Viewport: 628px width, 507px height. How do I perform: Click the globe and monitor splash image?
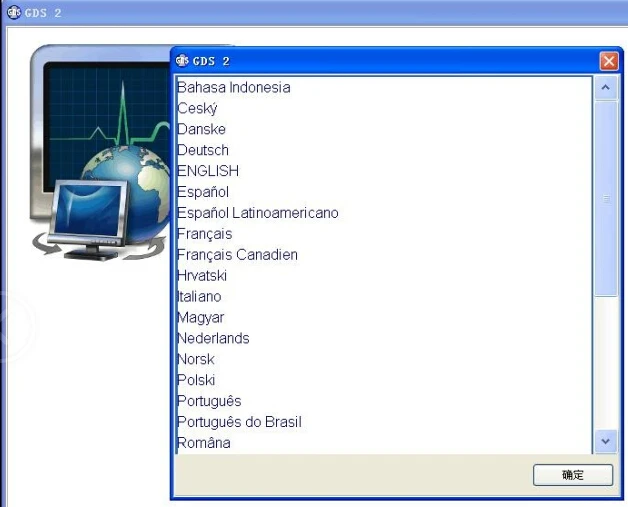(x=100, y=153)
